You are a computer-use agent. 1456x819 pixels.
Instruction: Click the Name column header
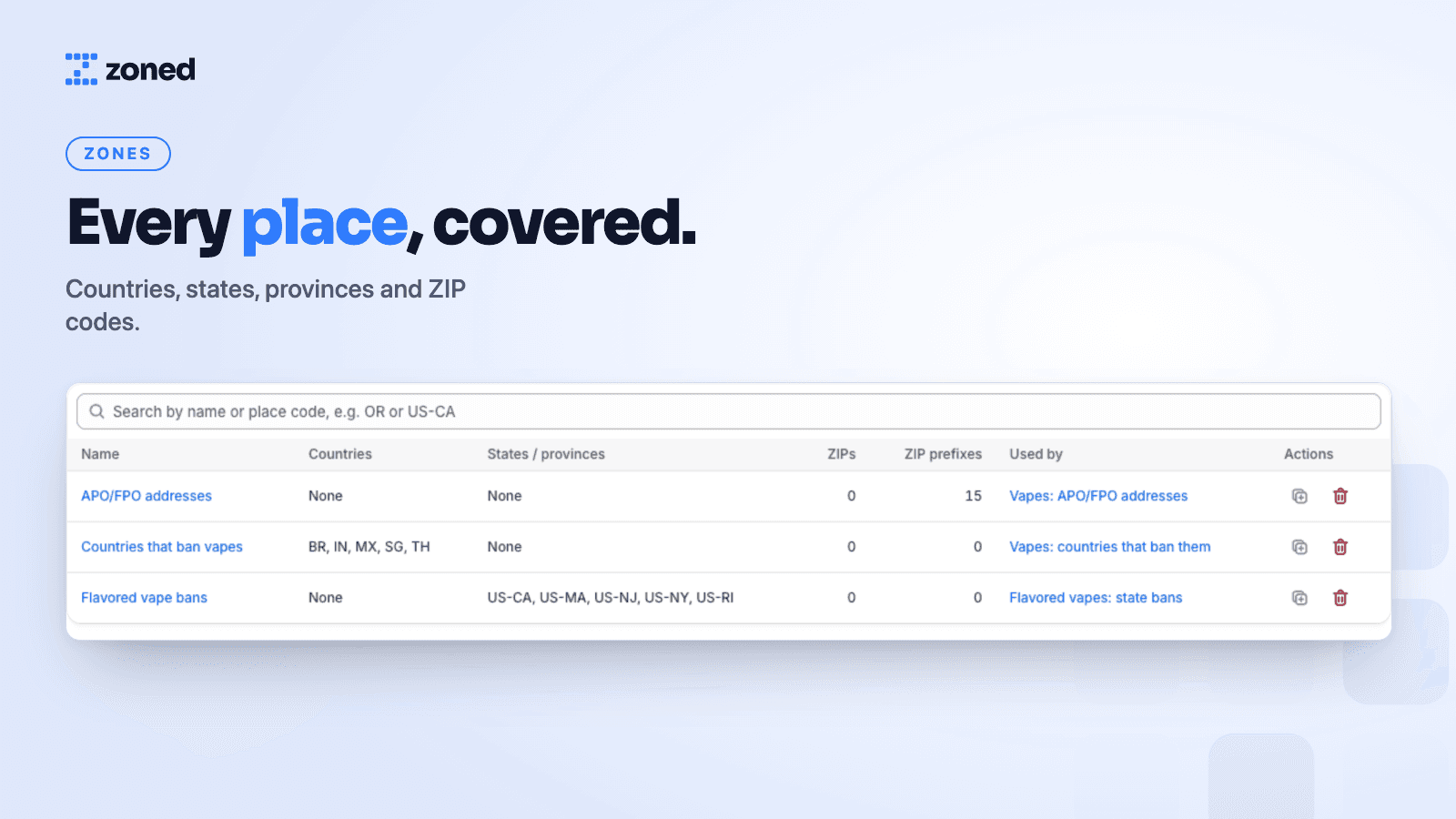(100, 454)
